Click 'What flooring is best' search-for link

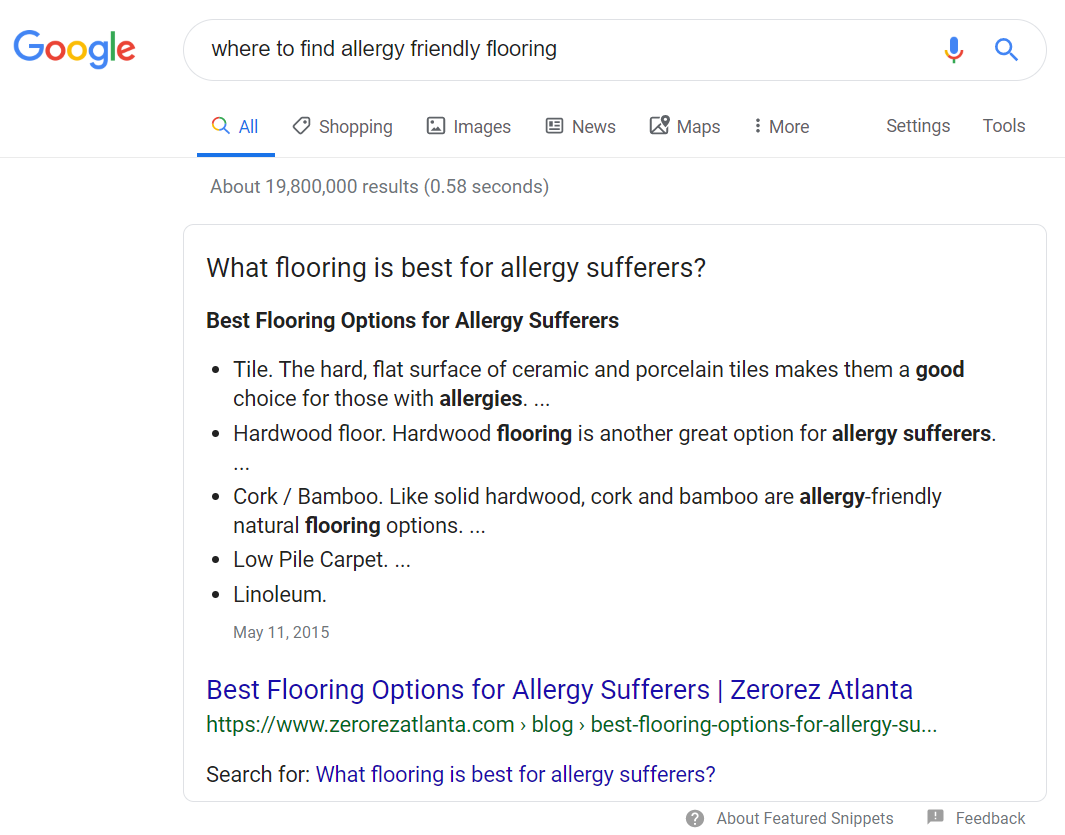tap(516, 774)
